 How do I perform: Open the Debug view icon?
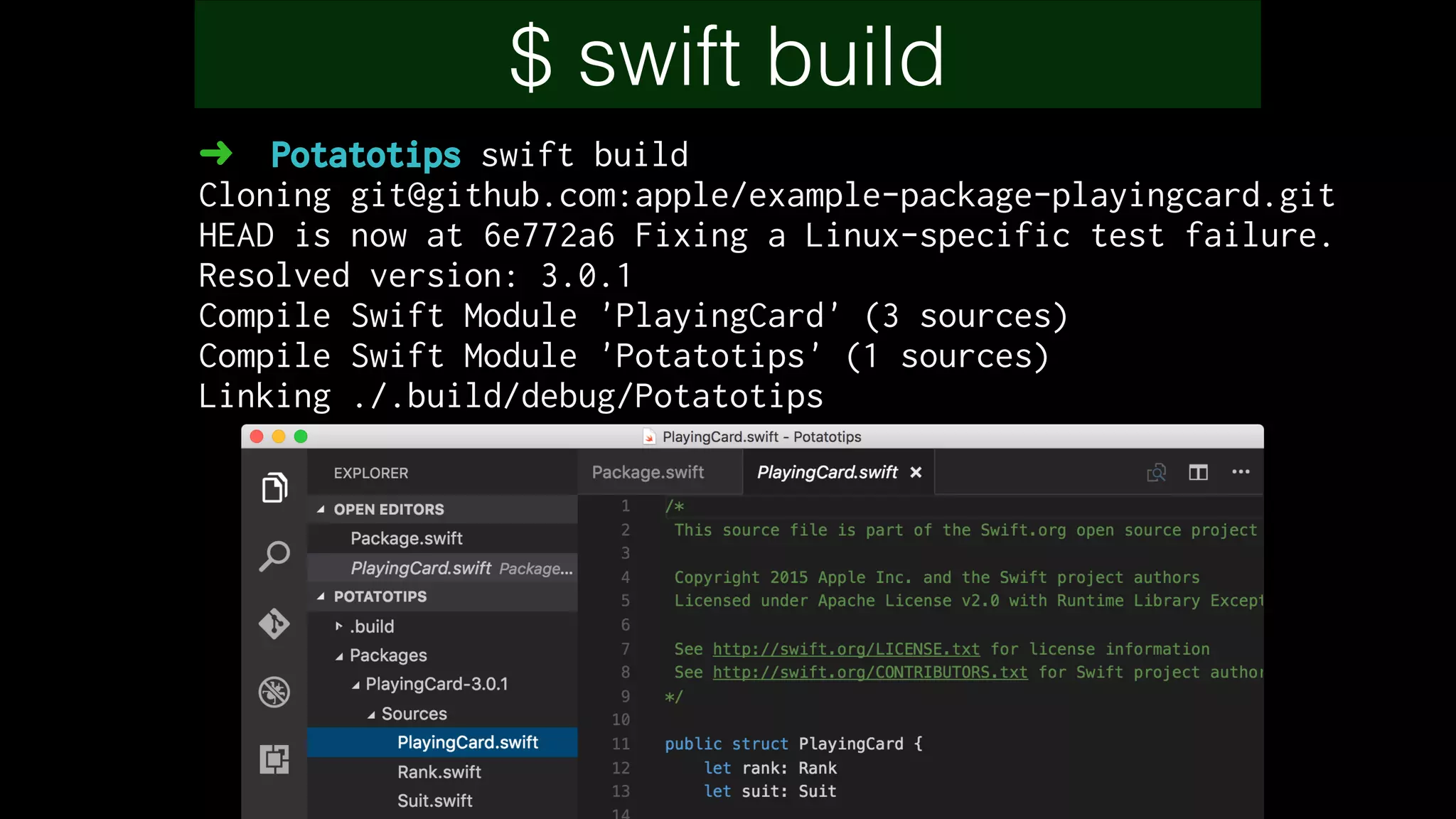pos(274,692)
